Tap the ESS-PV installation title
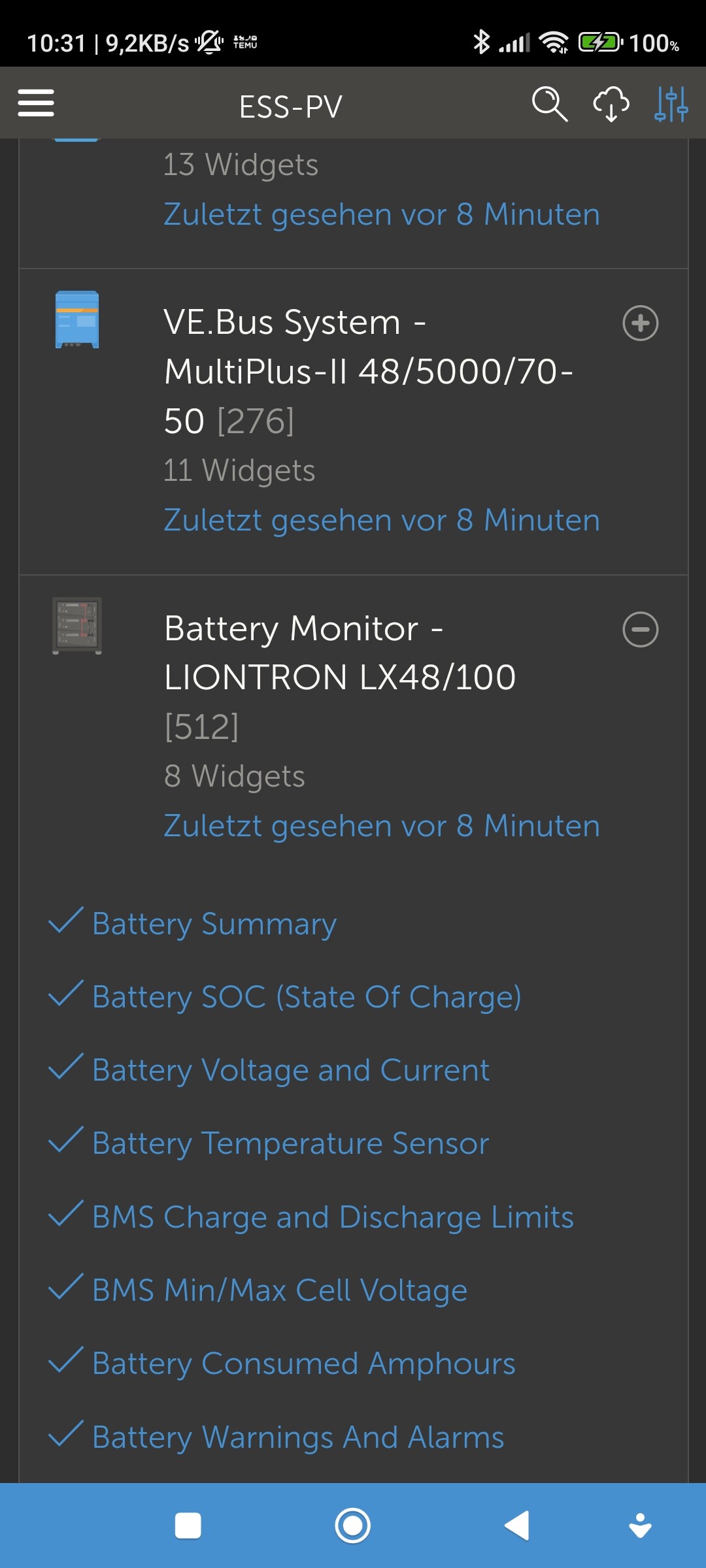706x1568 pixels. coord(291,106)
